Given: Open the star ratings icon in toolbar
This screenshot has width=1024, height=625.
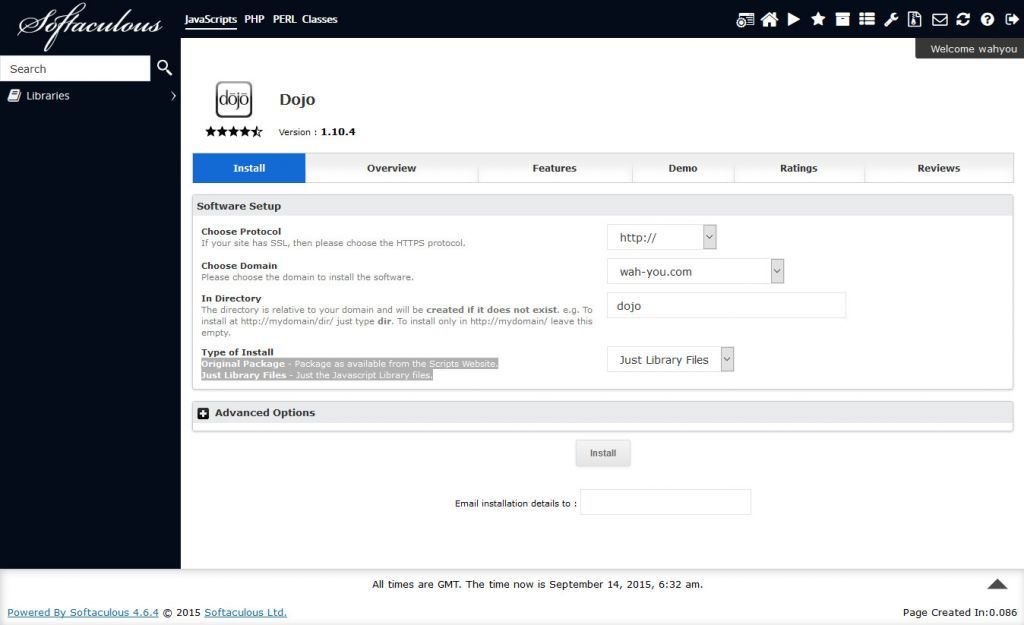Looking at the screenshot, I should tap(818, 19).
